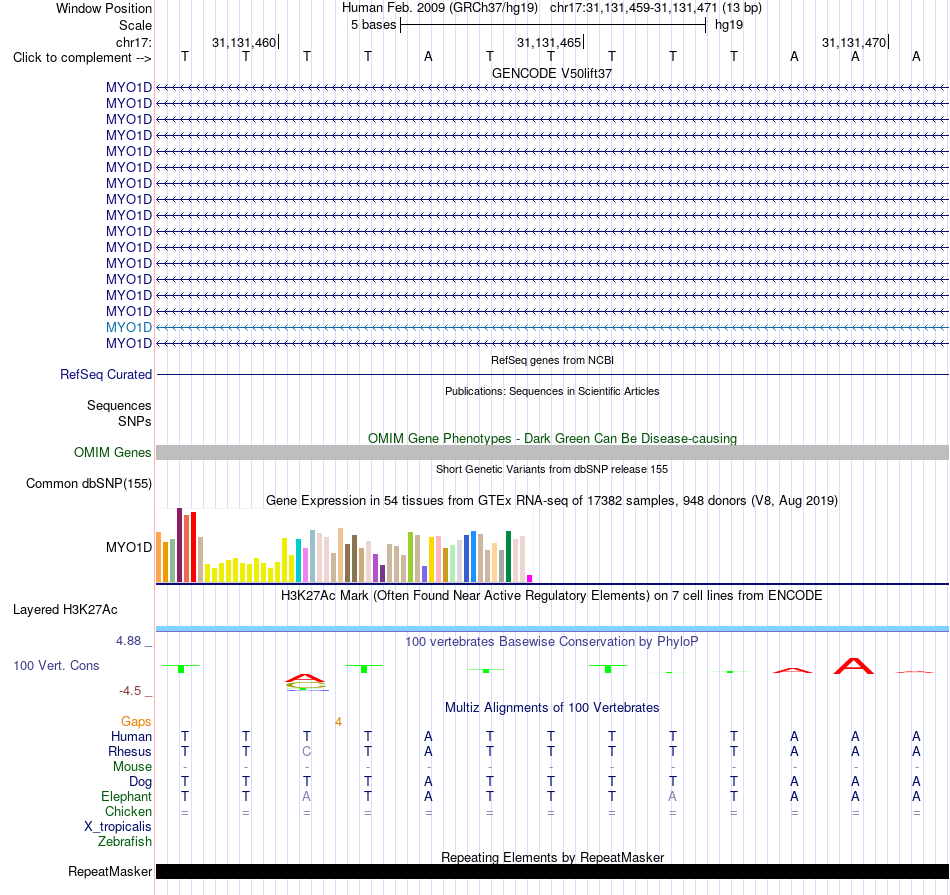Click the large red A PhyloP logo
Image resolution: width=950 pixels, height=895 pixels.
(x=854, y=665)
